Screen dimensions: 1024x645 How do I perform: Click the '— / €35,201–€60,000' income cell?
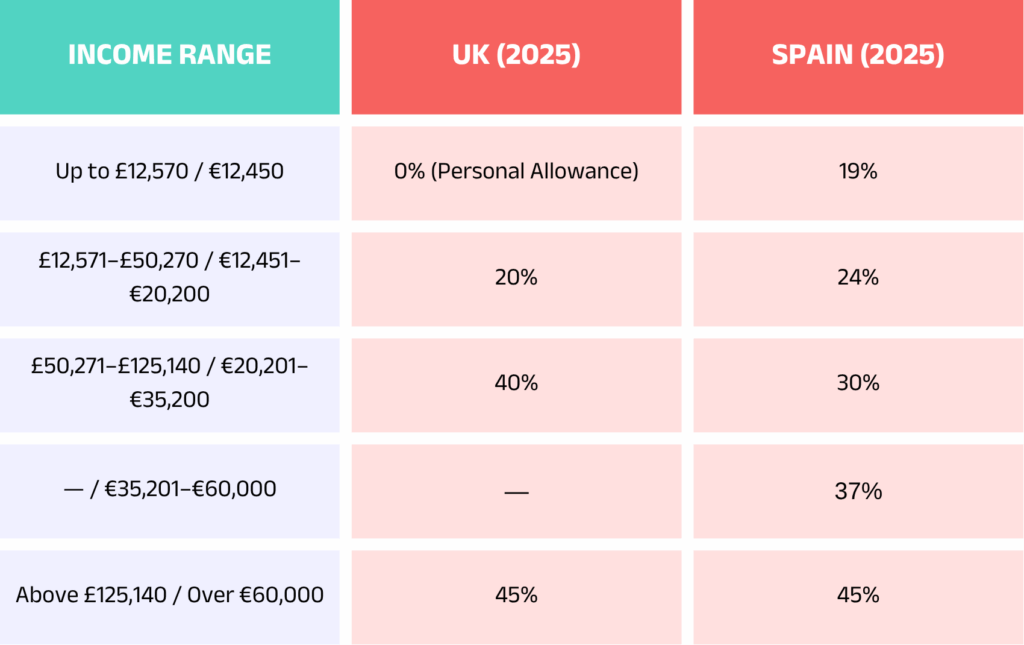tap(169, 490)
